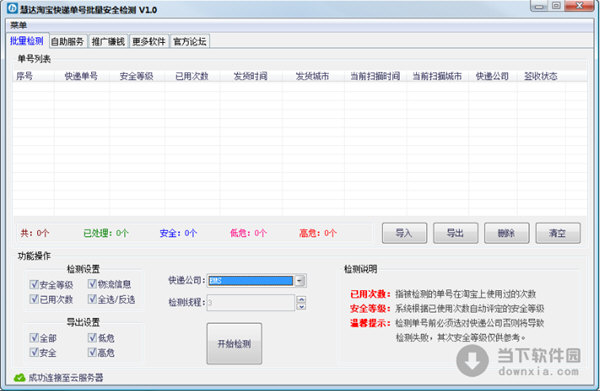Open the 菜单 menu
The height and width of the screenshot is (391, 600).
pyautogui.click(x=18, y=25)
